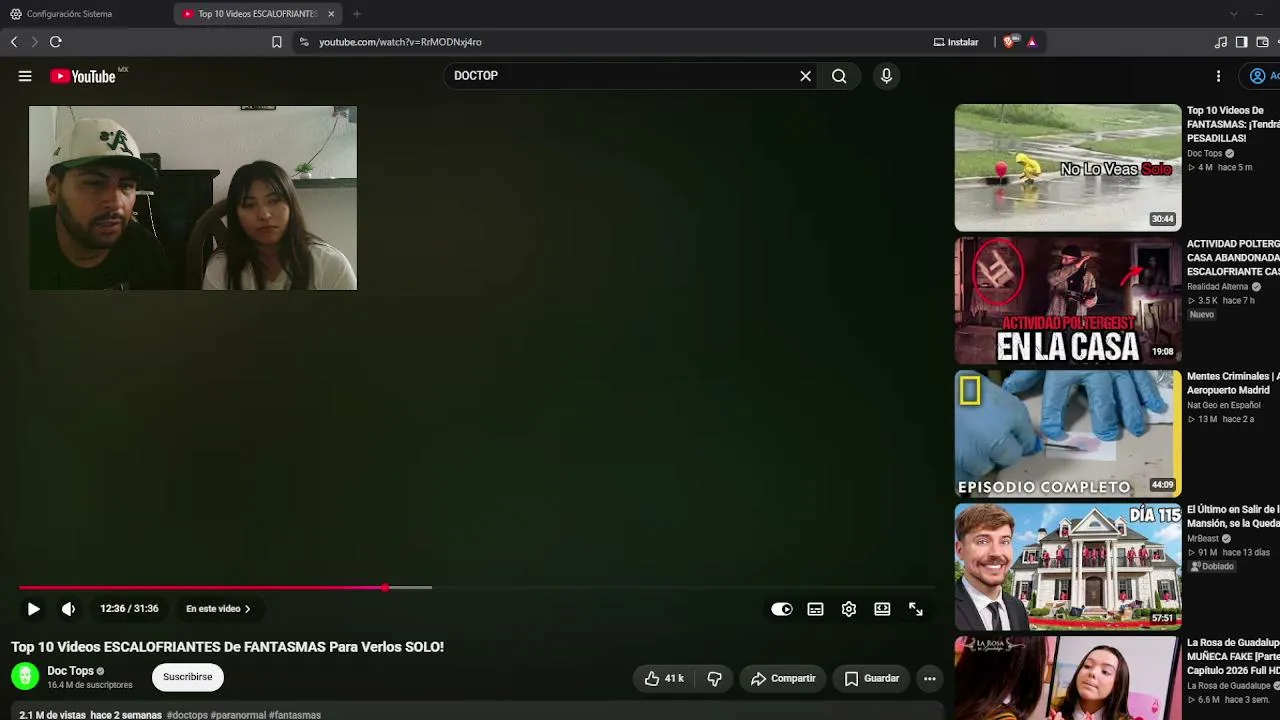Close the 'Top 10 Videos ESCALOFRIANTES' tab
Viewport: 1280px width, 720px height.
331,14
